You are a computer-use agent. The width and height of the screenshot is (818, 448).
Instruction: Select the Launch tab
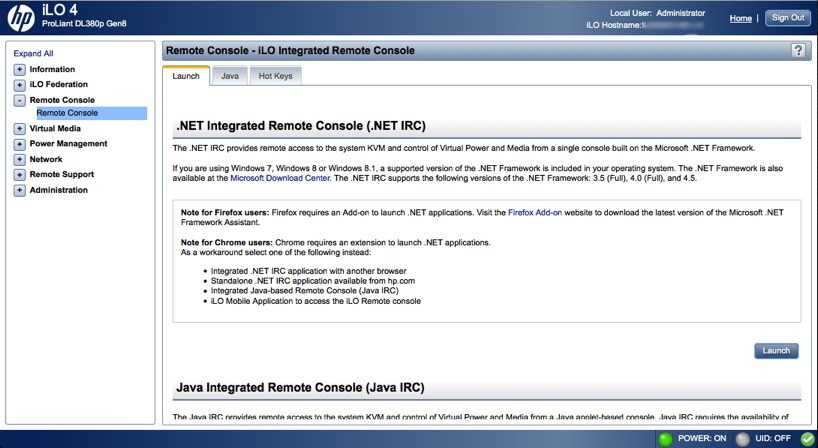(x=186, y=76)
